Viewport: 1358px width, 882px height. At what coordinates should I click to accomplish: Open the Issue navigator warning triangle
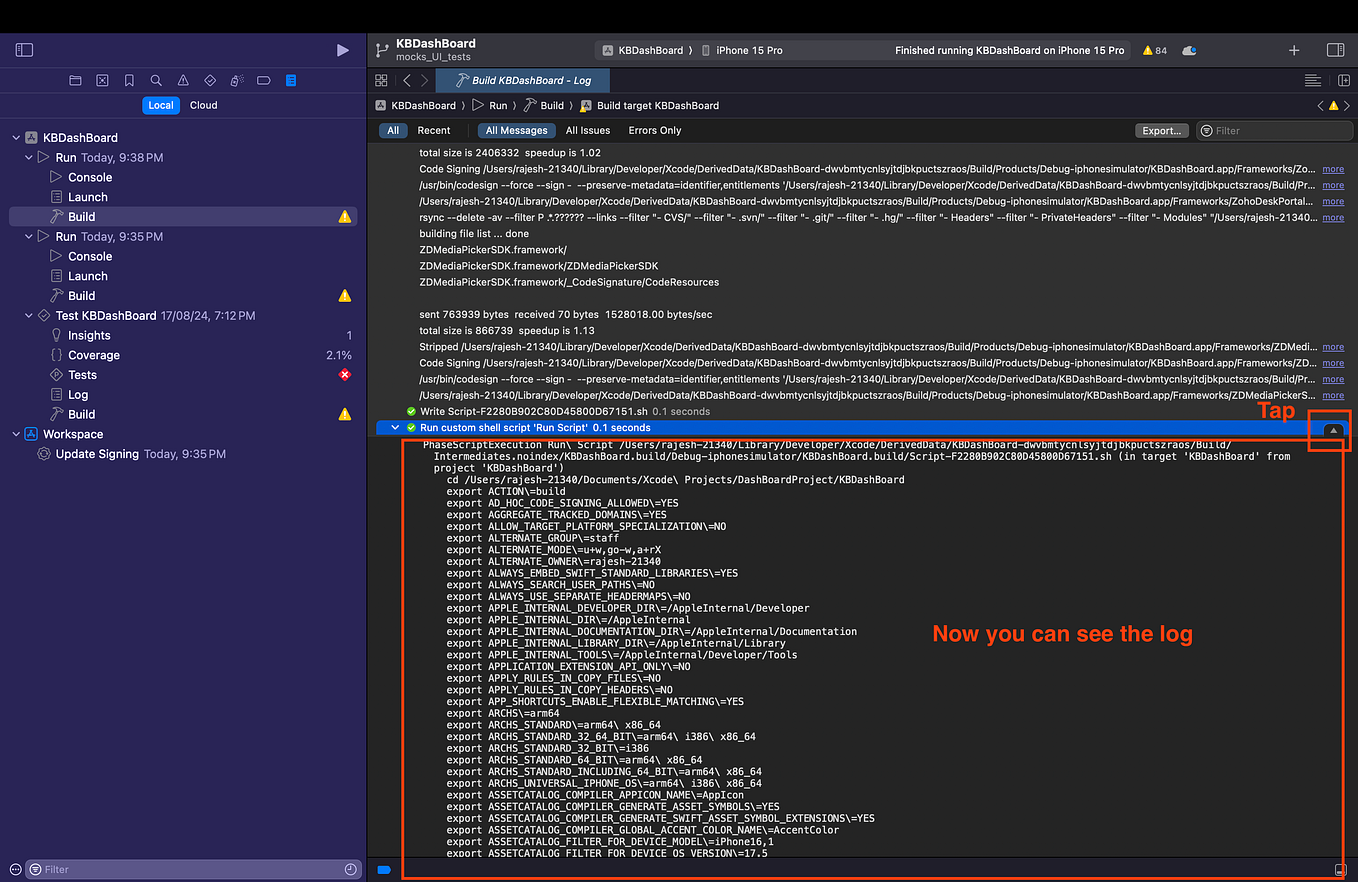pos(184,82)
